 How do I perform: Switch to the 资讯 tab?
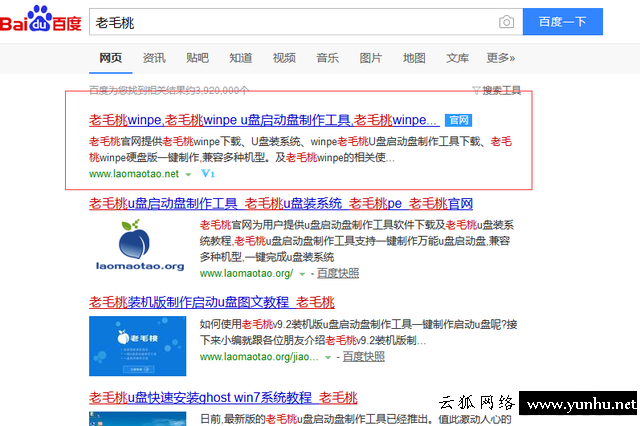(154, 58)
